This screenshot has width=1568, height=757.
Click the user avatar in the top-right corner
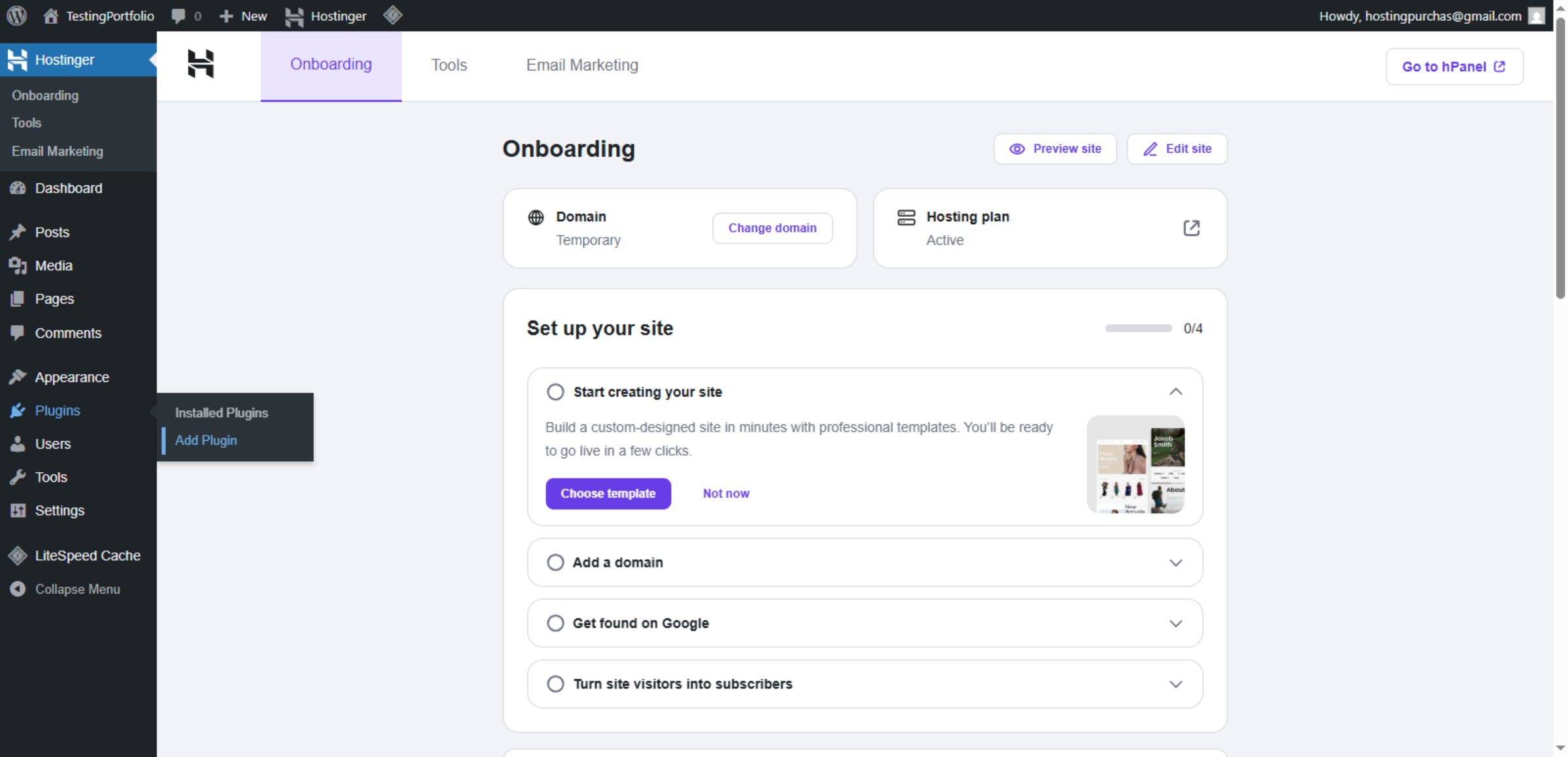1537,16
